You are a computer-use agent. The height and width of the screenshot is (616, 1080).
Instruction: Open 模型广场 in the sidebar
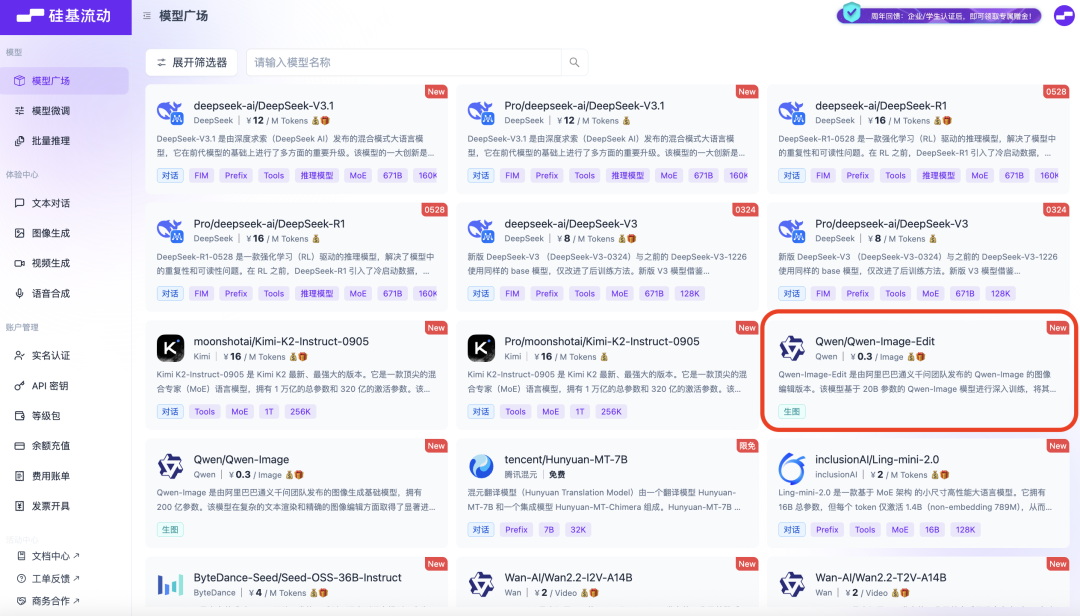pyautogui.click(x=64, y=81)
